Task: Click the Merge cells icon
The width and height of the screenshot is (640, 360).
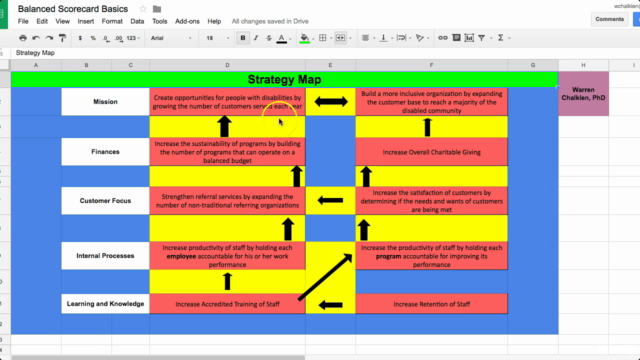Action: click(340, 38)
